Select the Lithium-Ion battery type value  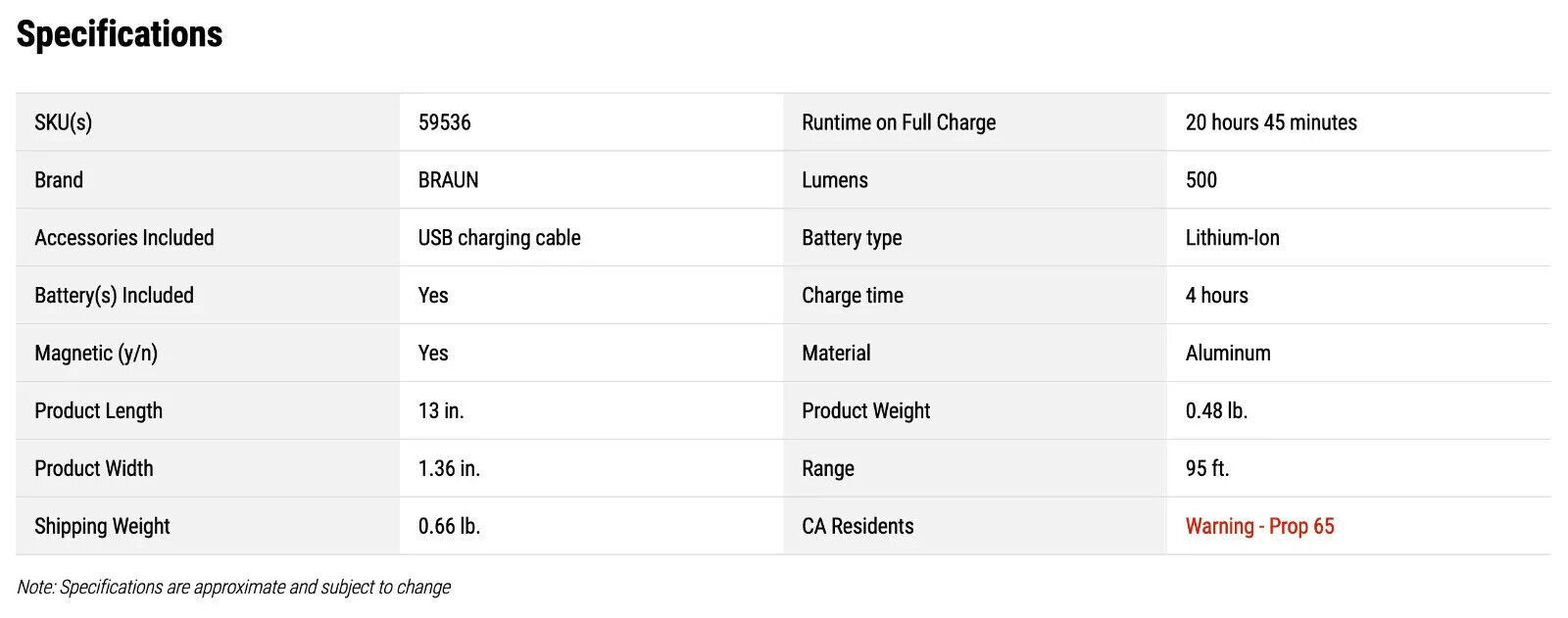[x=1232, y=238]
